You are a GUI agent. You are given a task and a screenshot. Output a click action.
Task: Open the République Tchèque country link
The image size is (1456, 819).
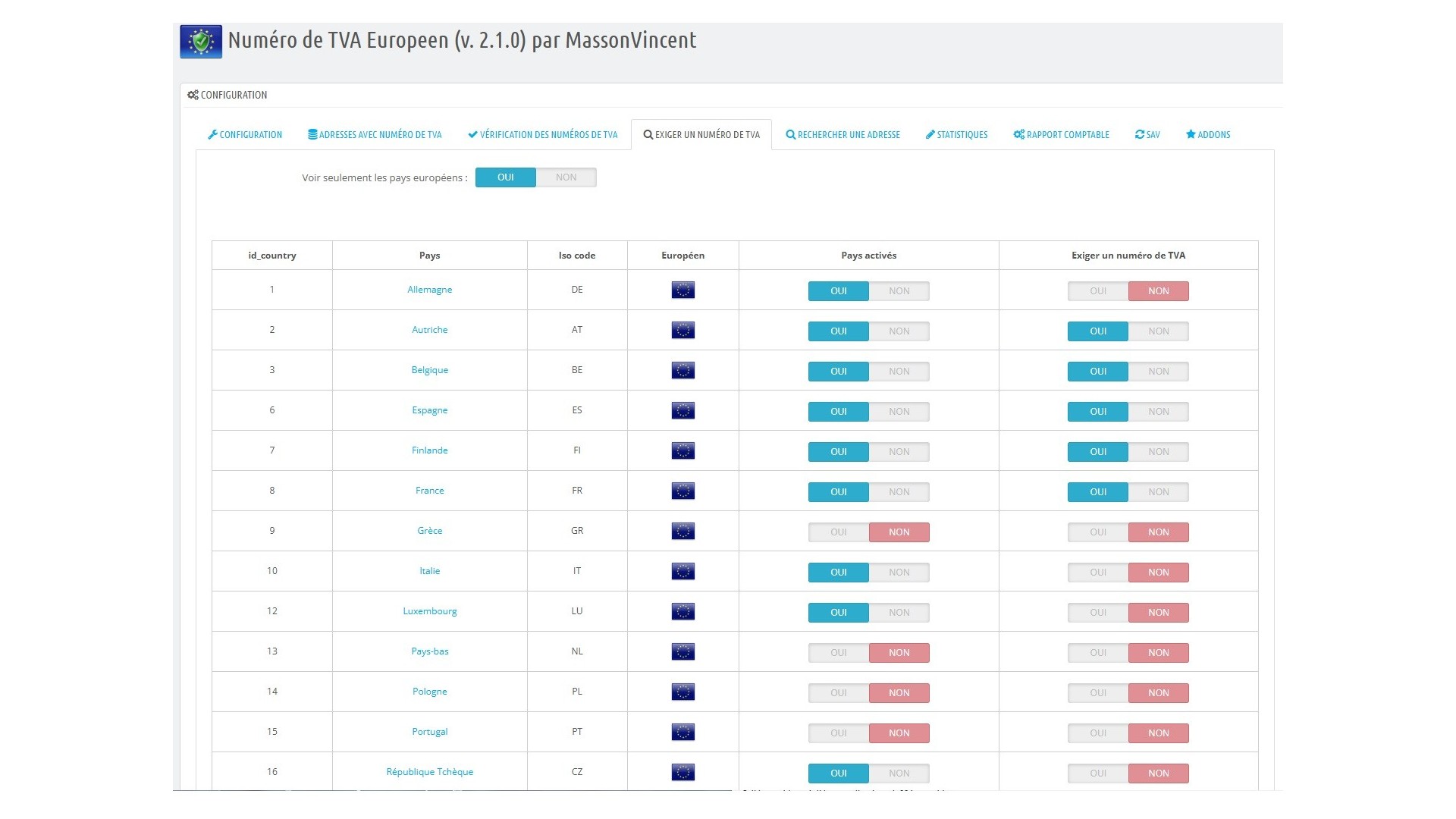click(429, 772)
